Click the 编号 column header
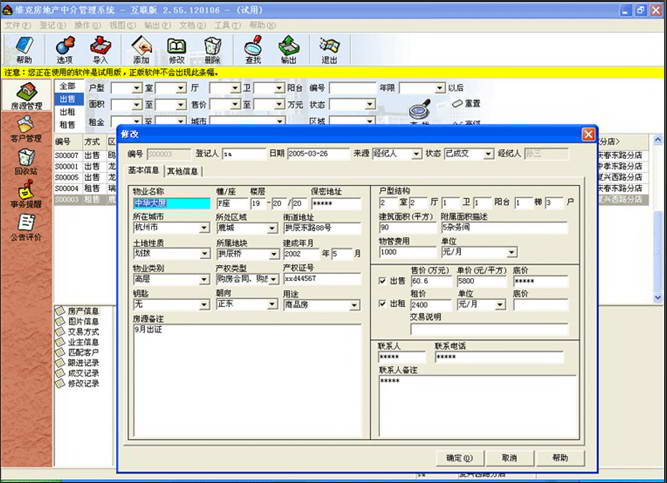 pyautogui.click(x=67, y=142)
